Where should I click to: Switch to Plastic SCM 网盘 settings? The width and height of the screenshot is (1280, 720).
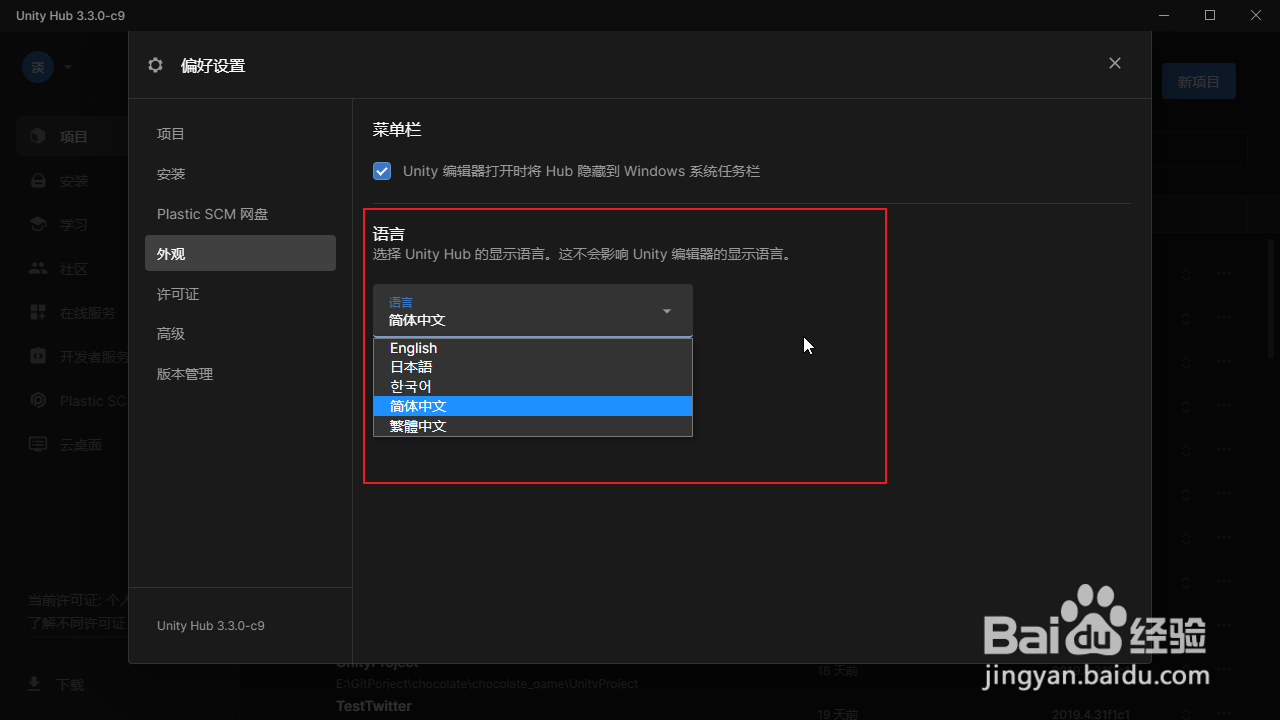click(240, 214)
